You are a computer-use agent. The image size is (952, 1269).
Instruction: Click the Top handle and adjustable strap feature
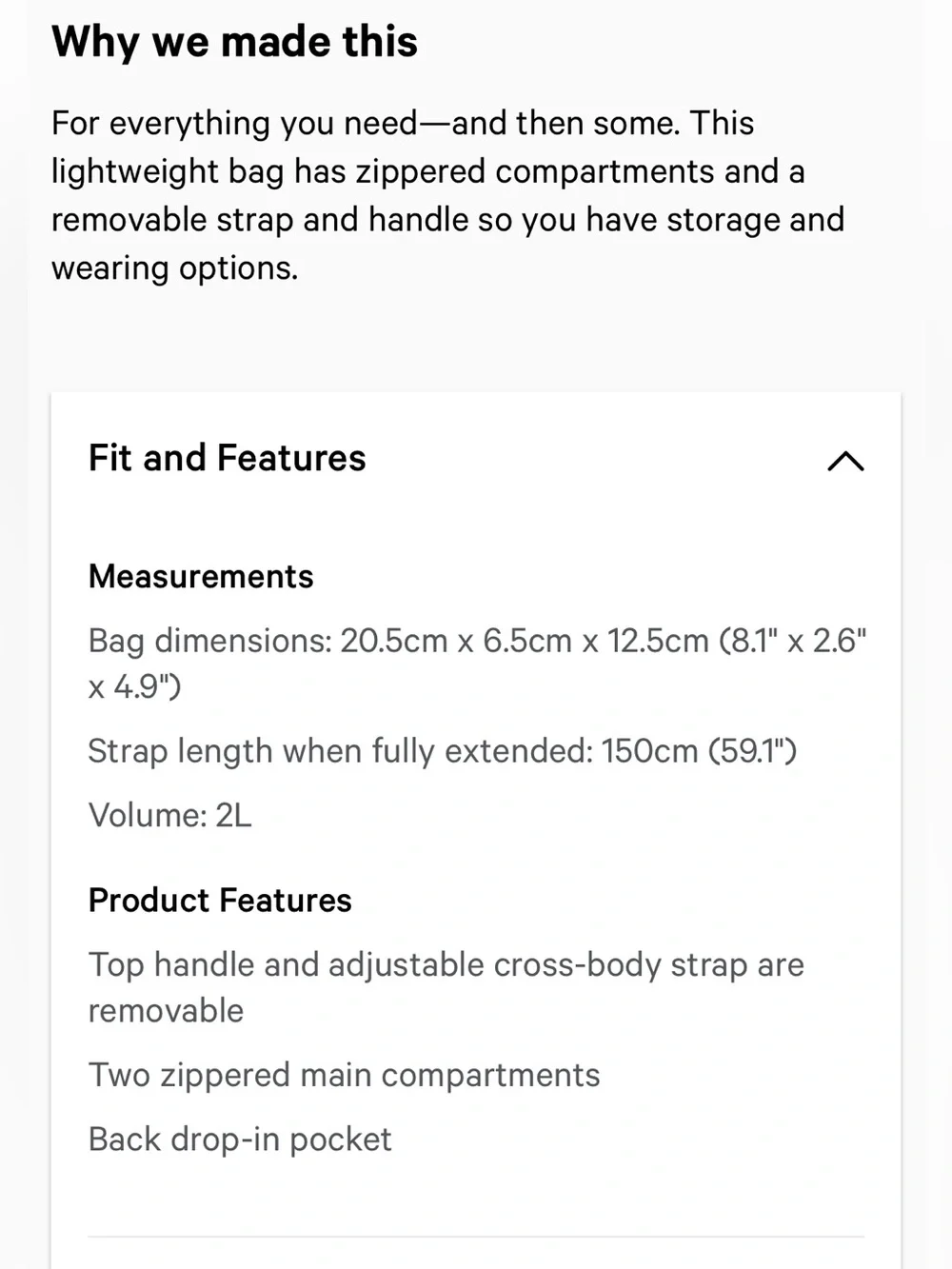click(x=446, y=987)
